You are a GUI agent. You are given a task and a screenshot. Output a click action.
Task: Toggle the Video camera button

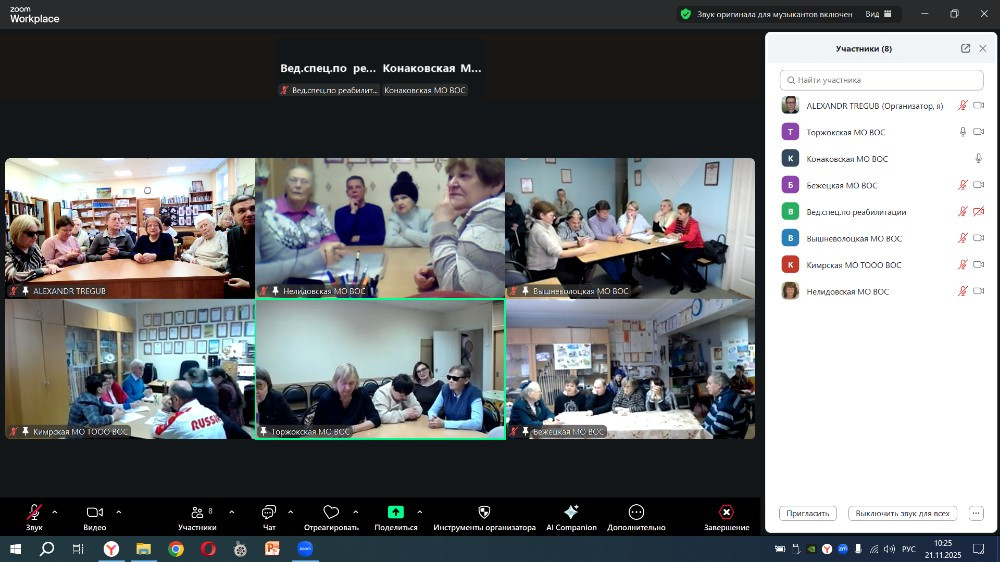tap(94, 512)
